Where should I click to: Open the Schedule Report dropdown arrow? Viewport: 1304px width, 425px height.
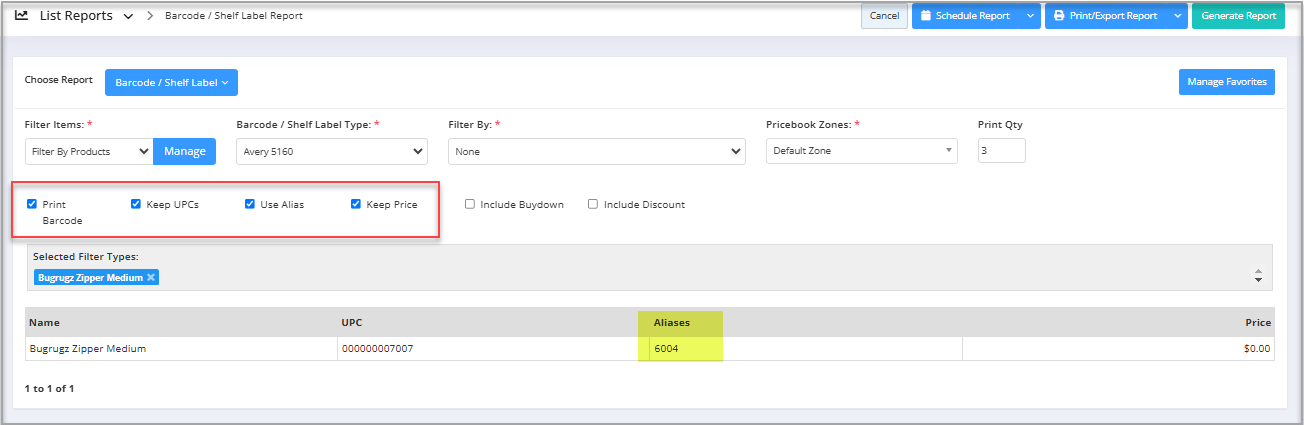(1030, 16)
